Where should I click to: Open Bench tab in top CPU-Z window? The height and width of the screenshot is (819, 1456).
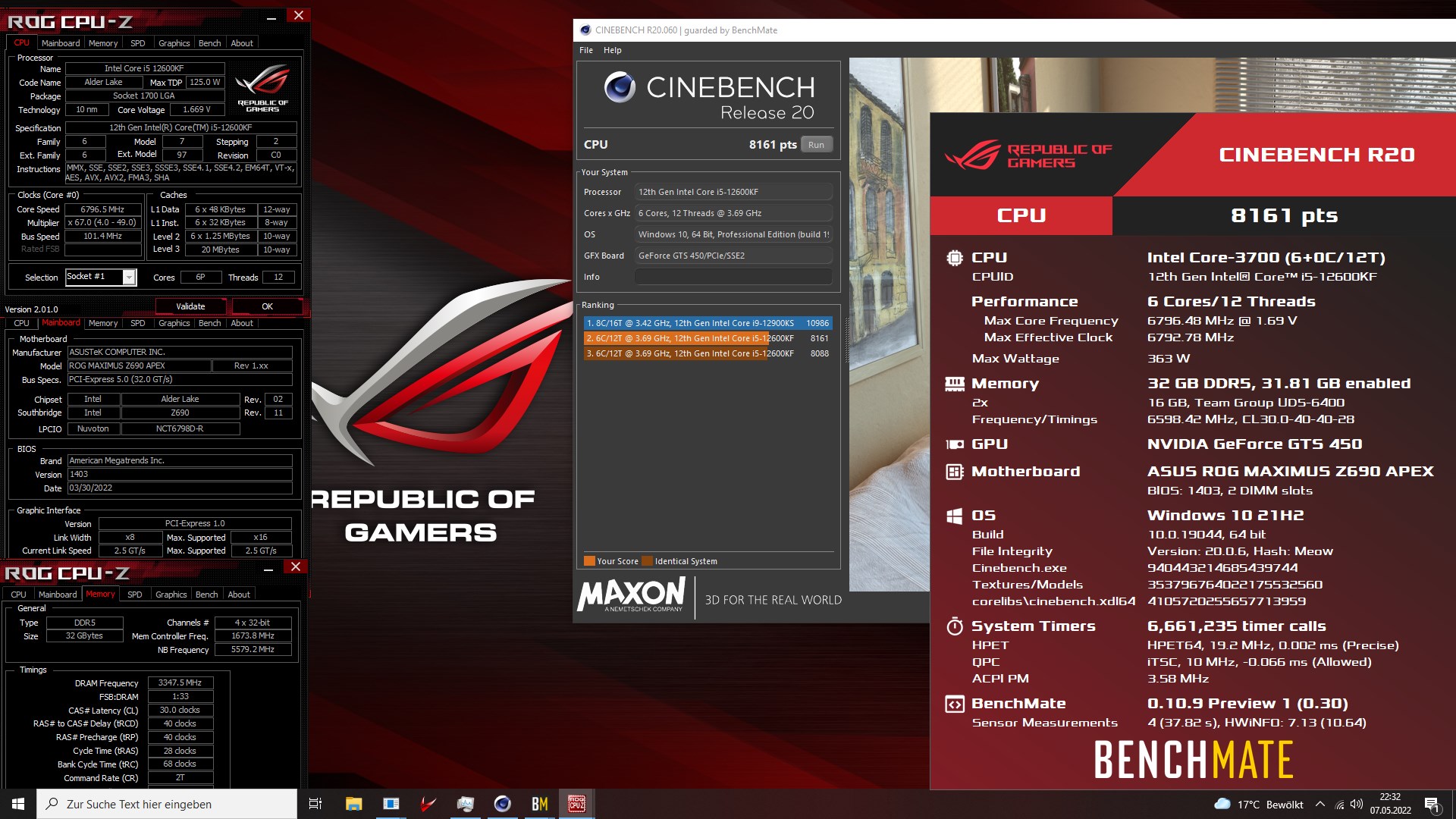[x=210, y=43]
